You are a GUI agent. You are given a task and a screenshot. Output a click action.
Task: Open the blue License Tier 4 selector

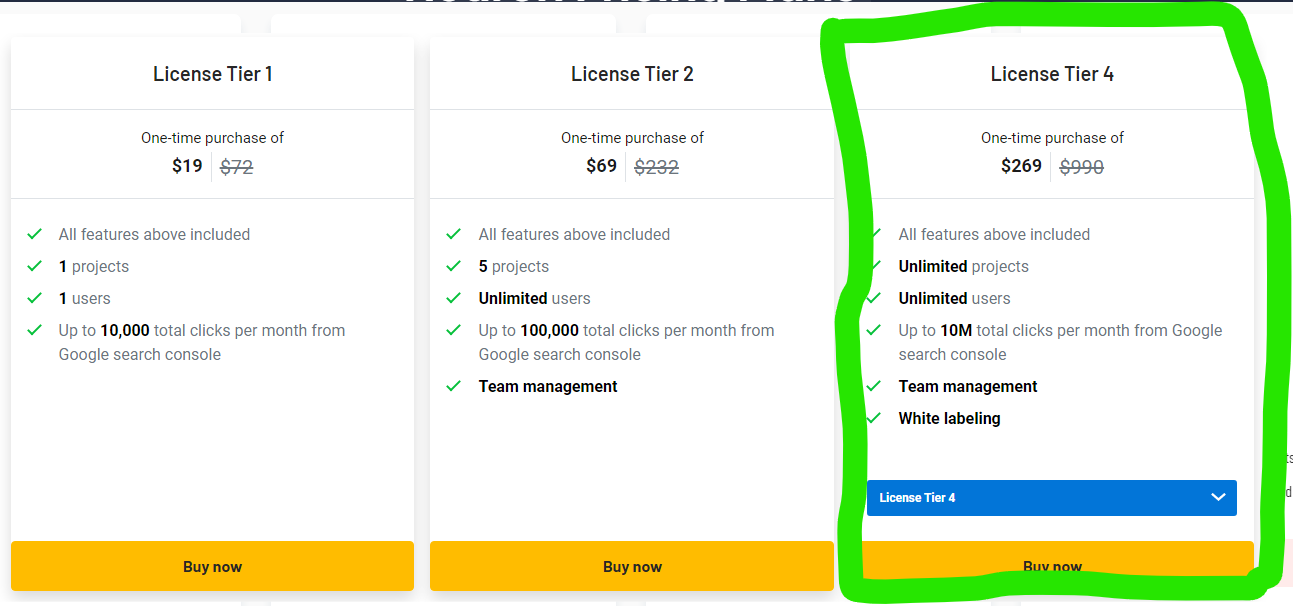[1040, 498]
